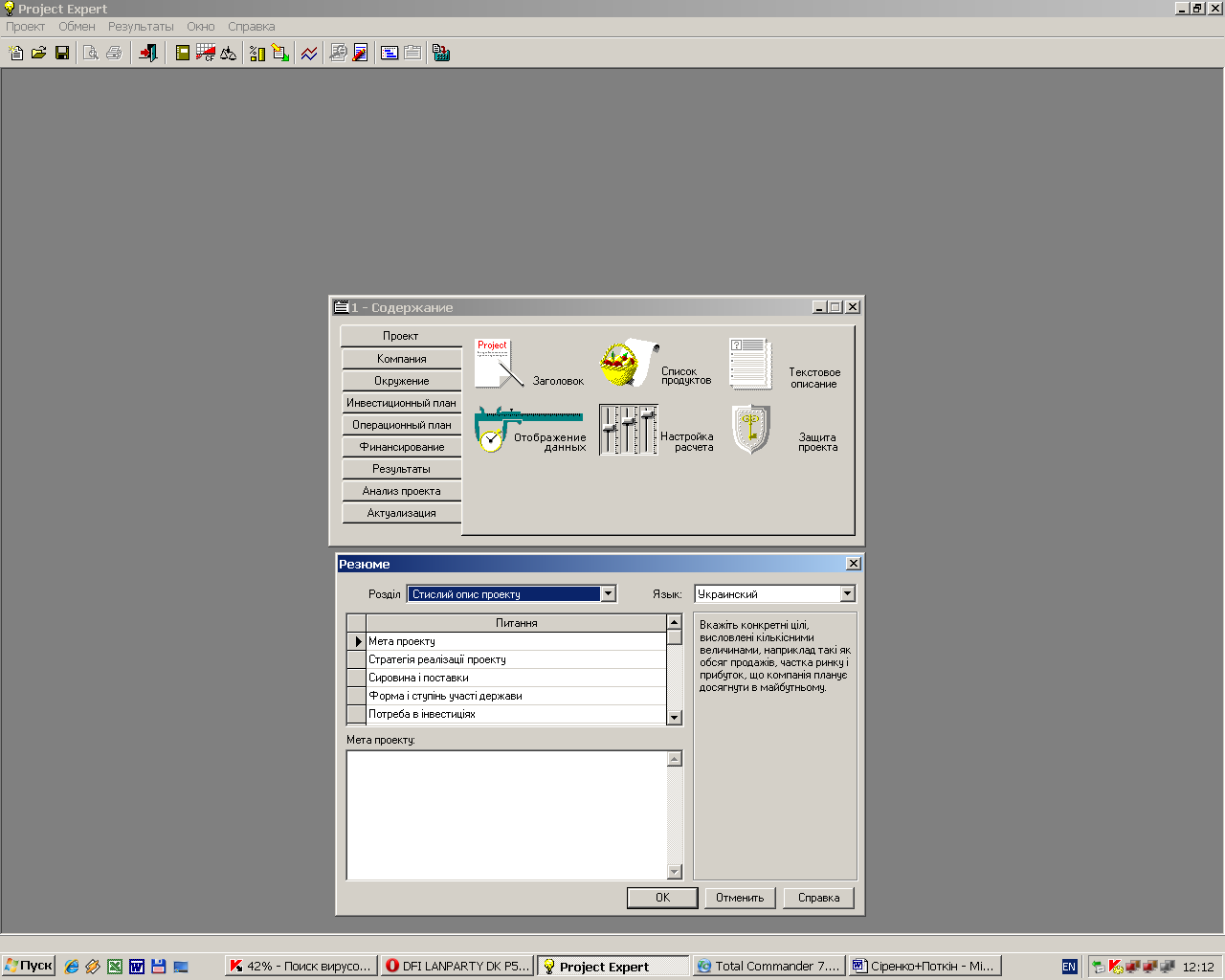Click the greyed-out wrench document toolbar icon
Image resolution: width=1225 pixels, height=980 pixels.
tap(338, 54)
